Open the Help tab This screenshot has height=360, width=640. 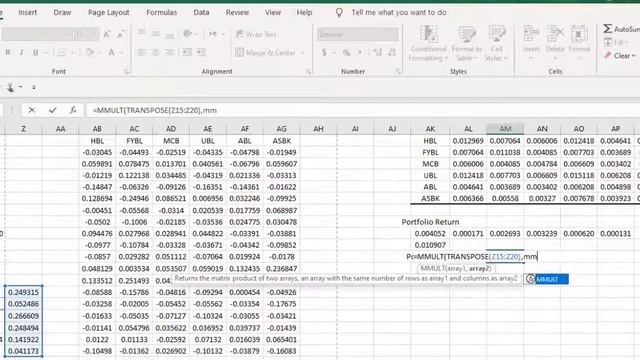coord(304,12)
